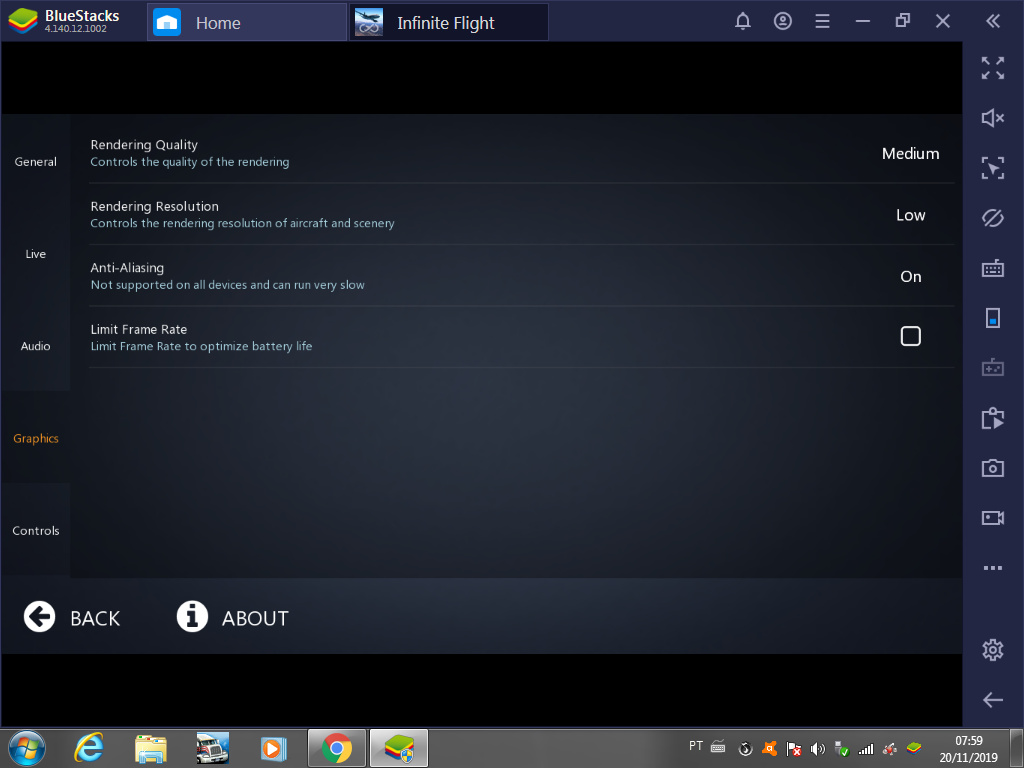The width and height of the screenshot is (1024, 768).
Task: Click 'Not supported on all devices' description
Action: (x=227, y=285)
